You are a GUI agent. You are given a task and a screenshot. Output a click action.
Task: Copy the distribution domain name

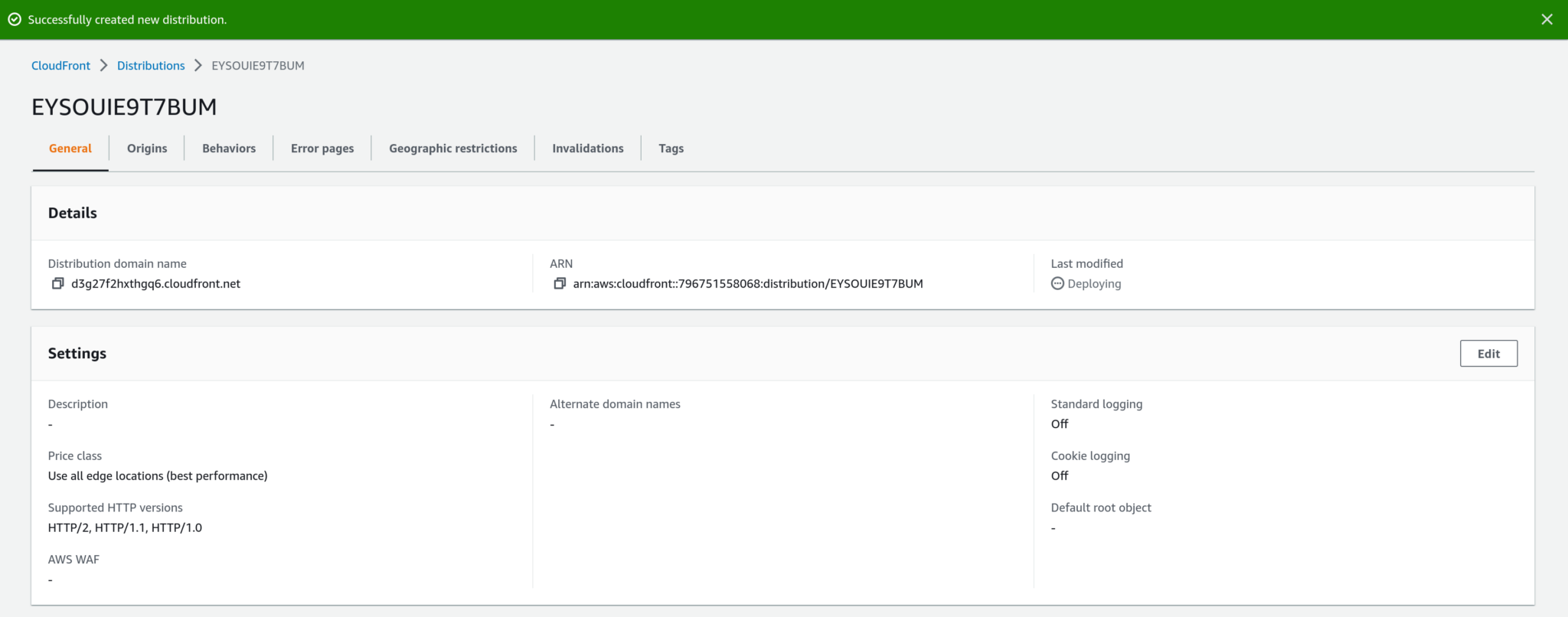pos(57,284)
